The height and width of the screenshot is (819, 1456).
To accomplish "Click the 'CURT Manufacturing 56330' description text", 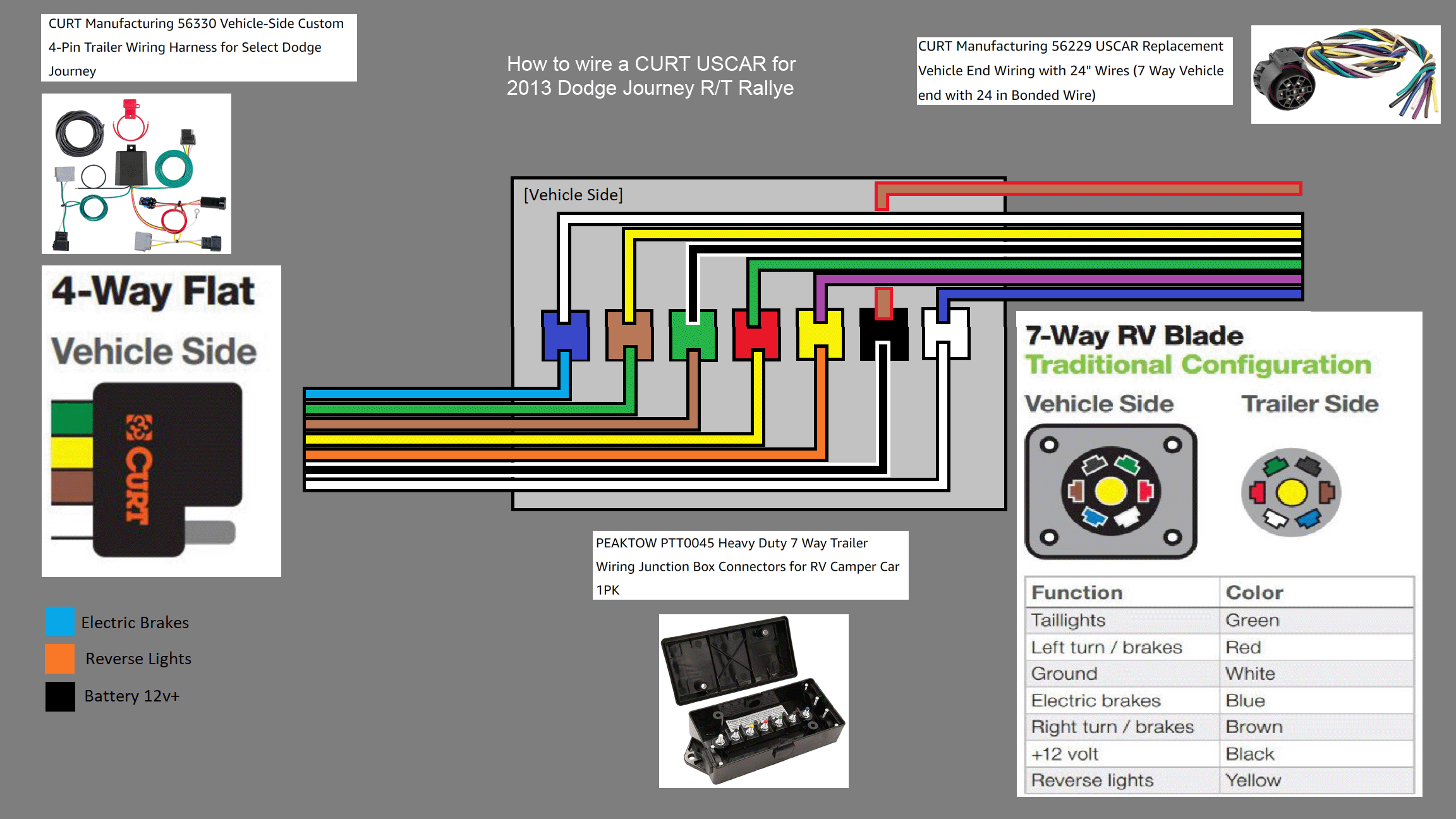I will [x=199, y=47].
